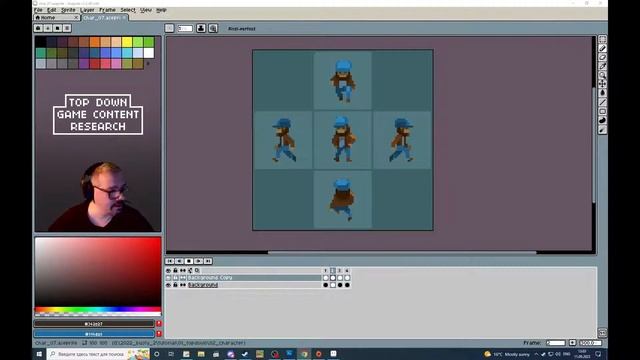Select the Eyedropper tool
Viewport: 640px width, 360px height.
(x=602, y=66)
